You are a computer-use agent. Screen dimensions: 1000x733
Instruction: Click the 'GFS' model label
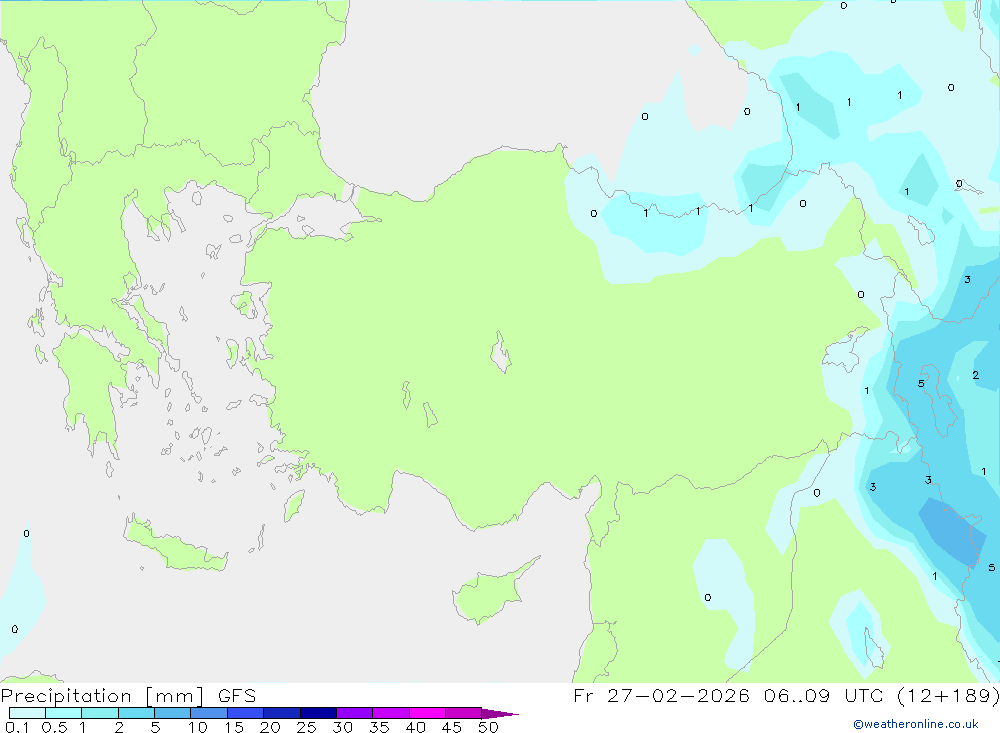[237, 695]
